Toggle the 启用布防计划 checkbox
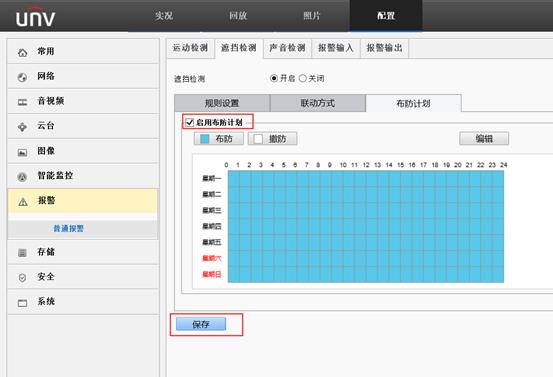The width and height of the screenshot is (553, 377). tap(189, 122)
